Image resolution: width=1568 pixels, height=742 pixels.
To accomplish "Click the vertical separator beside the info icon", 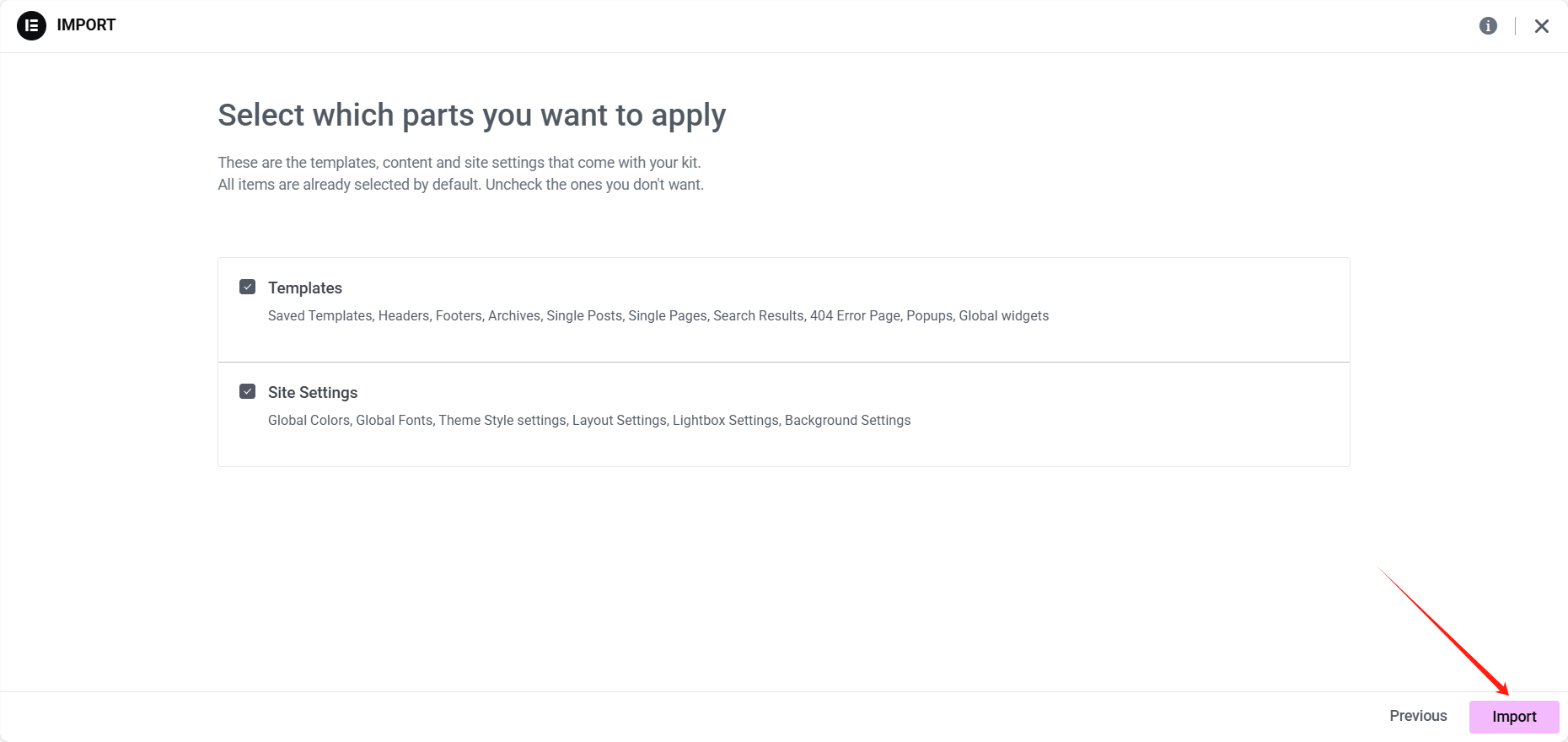I will pos(1515,26).
